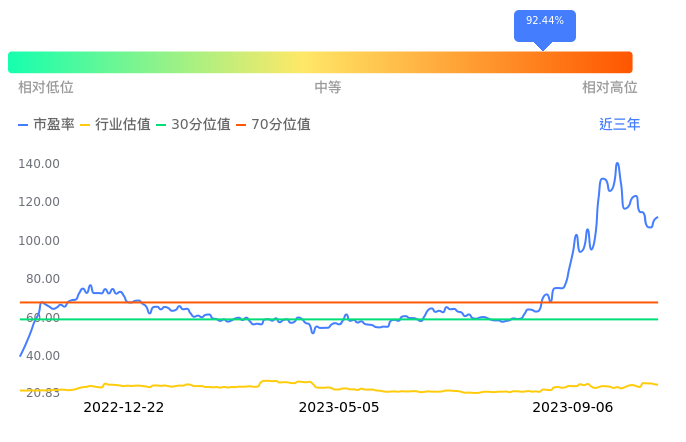
Task: Click the 2023-09-06 date axis label
Action: click(572, 407)
